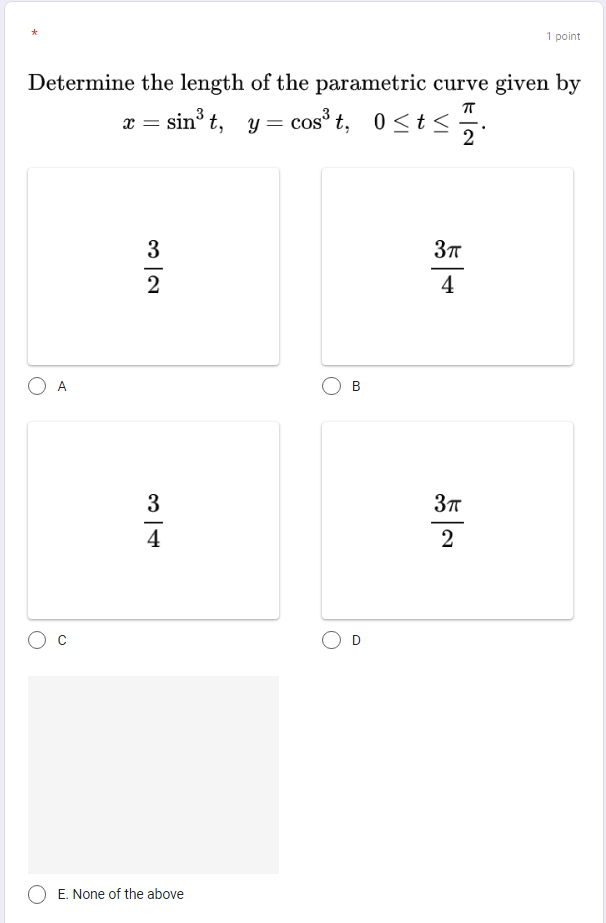
Task: Click the label 'D' beside its radio button
Action: [x=356, y=641]
